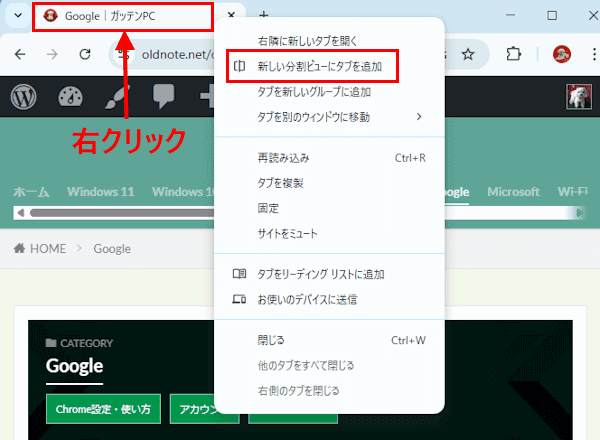The width and height of the screenshot is (600, 440).
Task: Choose タブをリーディング リストに追加
Action: coord(329,274)
